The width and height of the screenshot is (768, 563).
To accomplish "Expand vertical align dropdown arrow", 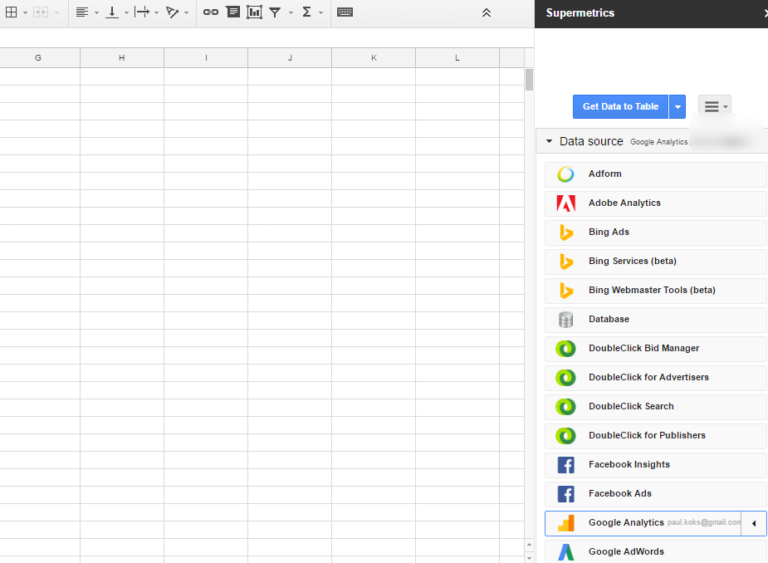I will click(x=126, y=13).
